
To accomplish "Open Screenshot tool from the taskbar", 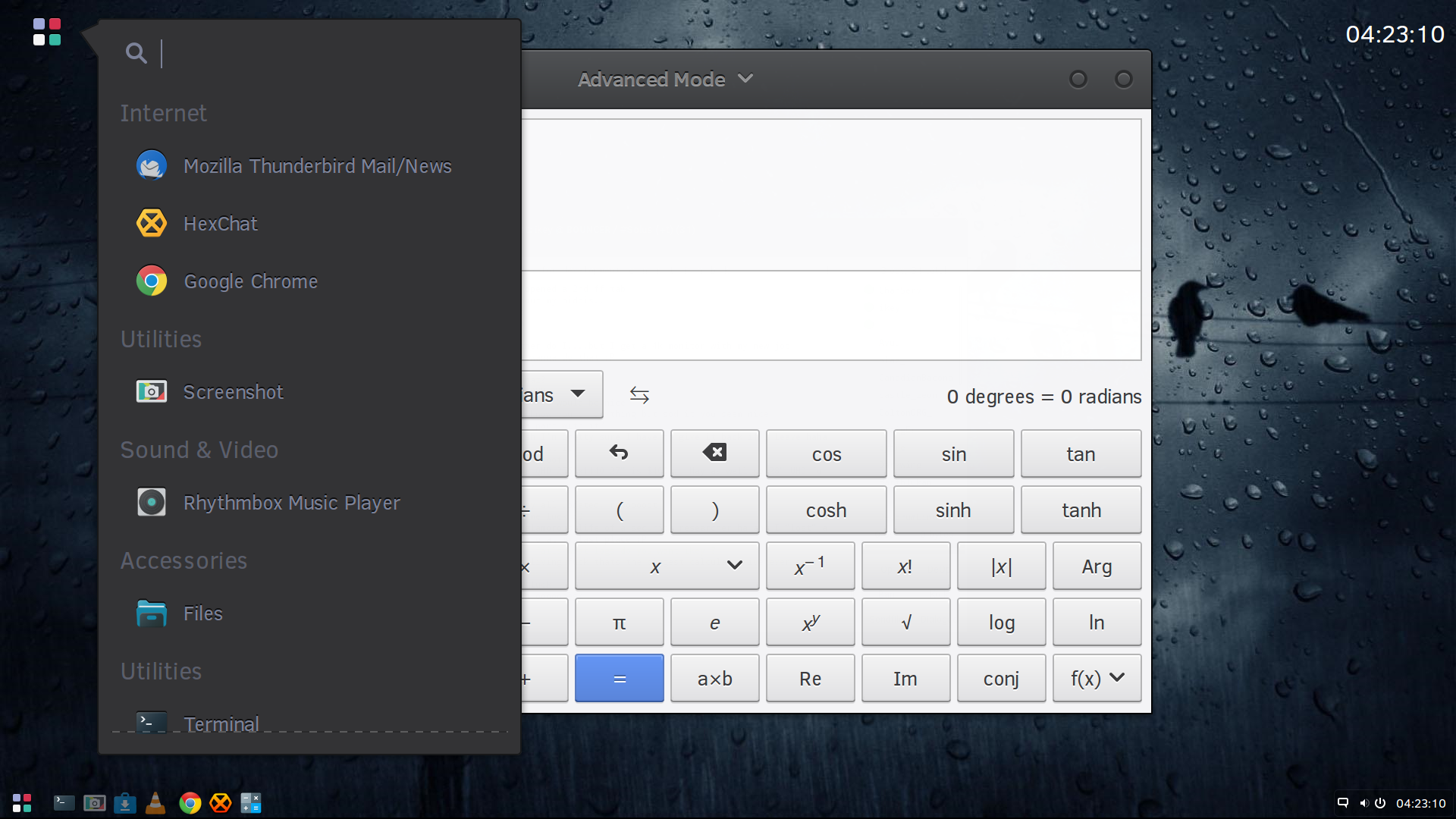I will tap(95, 803).
